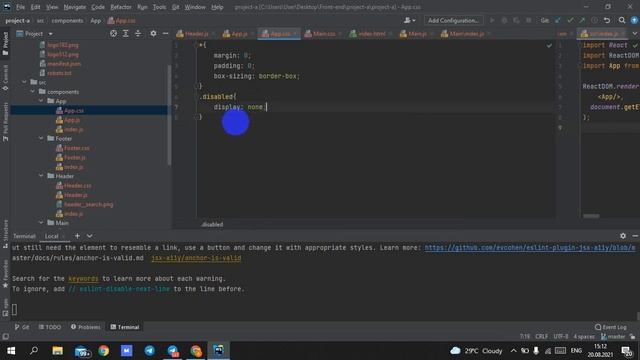Click Expand All icon in Project panel
The height and width of the screenshot is (360, 640).
(126, 34)
